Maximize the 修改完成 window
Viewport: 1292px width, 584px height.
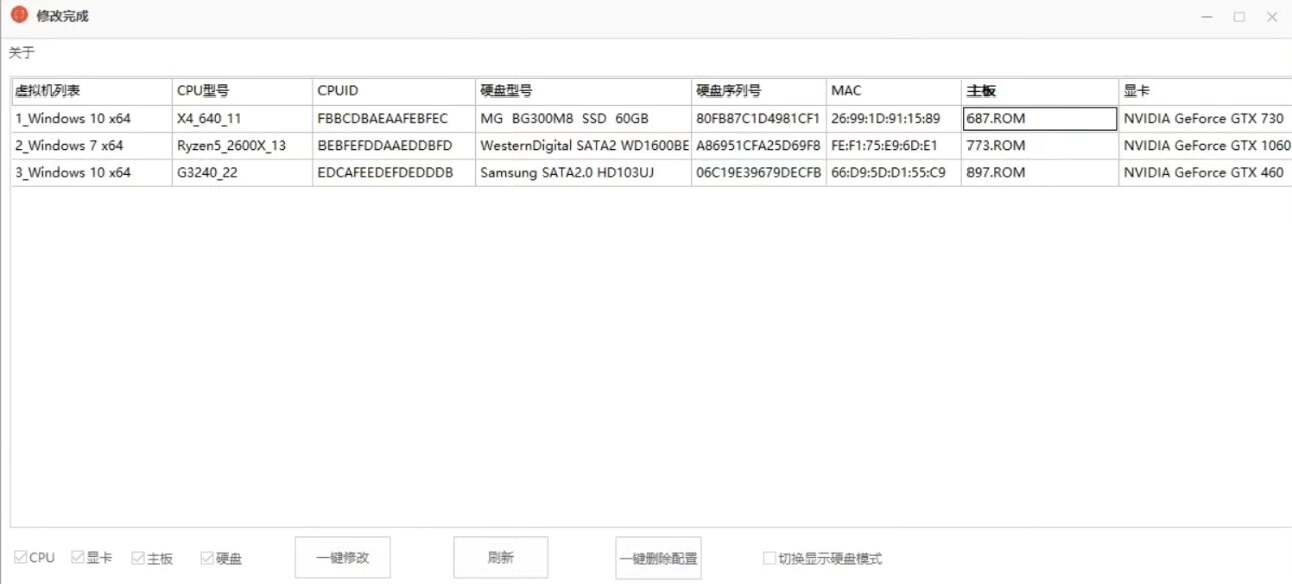1239,17
